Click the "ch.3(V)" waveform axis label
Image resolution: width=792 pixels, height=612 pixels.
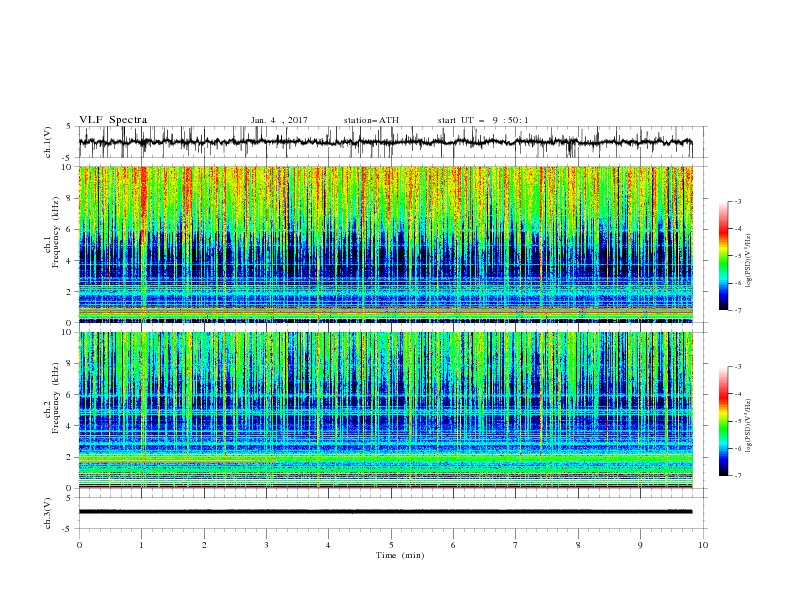(x=47, y=513)
